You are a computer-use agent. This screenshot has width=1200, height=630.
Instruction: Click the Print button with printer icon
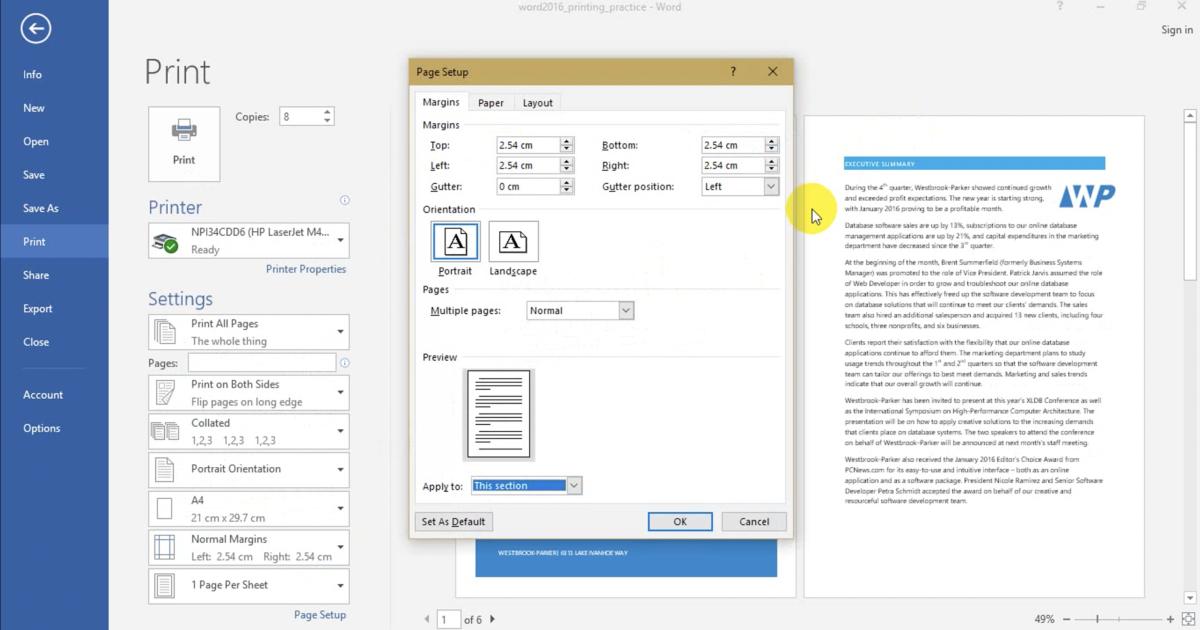pyautogui.click(x=184, y=144)
